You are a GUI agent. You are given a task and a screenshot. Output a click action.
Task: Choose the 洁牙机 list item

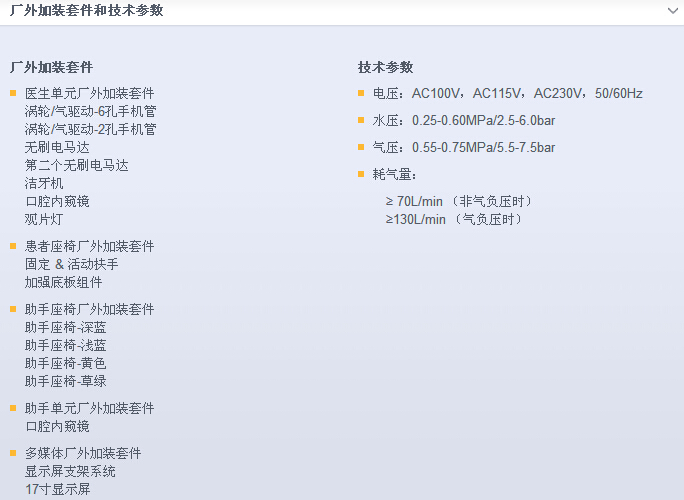pyautogui.click(x=44, y=183)
